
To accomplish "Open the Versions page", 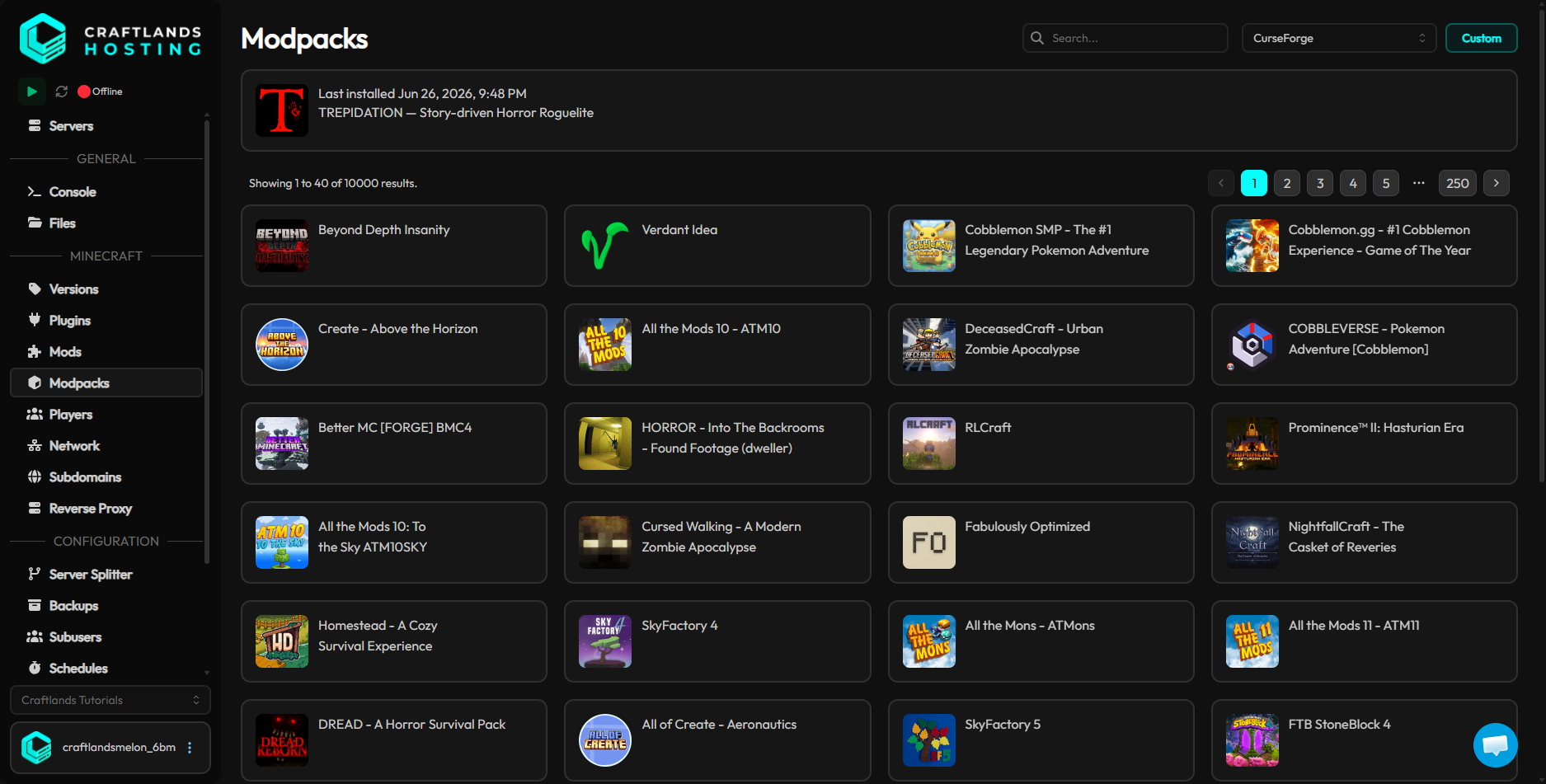I will tap(106, 289).
